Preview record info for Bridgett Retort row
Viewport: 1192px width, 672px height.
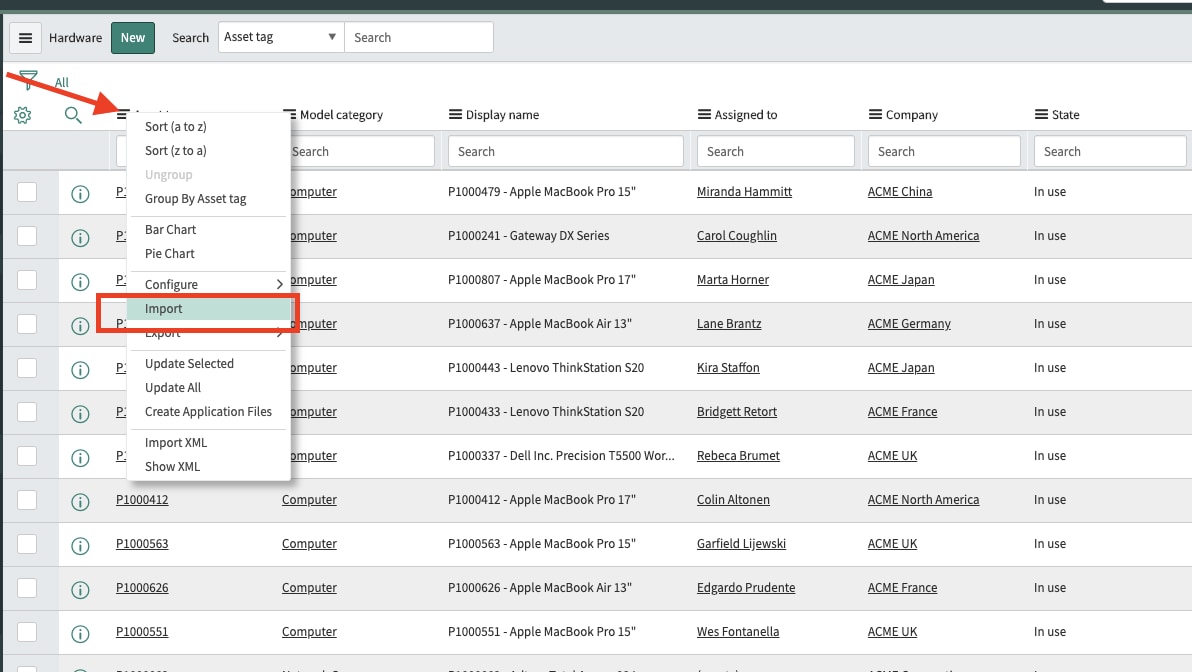(80, 414)
